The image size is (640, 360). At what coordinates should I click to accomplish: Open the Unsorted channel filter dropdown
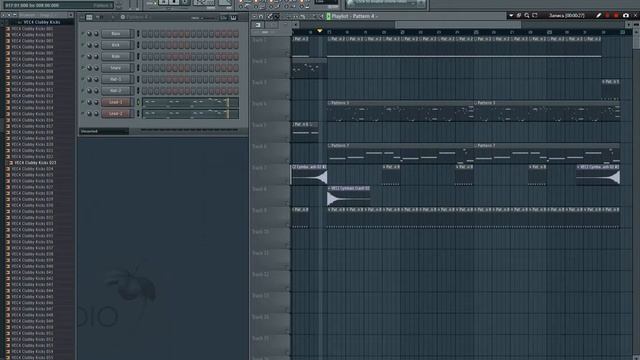tap(104, 131)
